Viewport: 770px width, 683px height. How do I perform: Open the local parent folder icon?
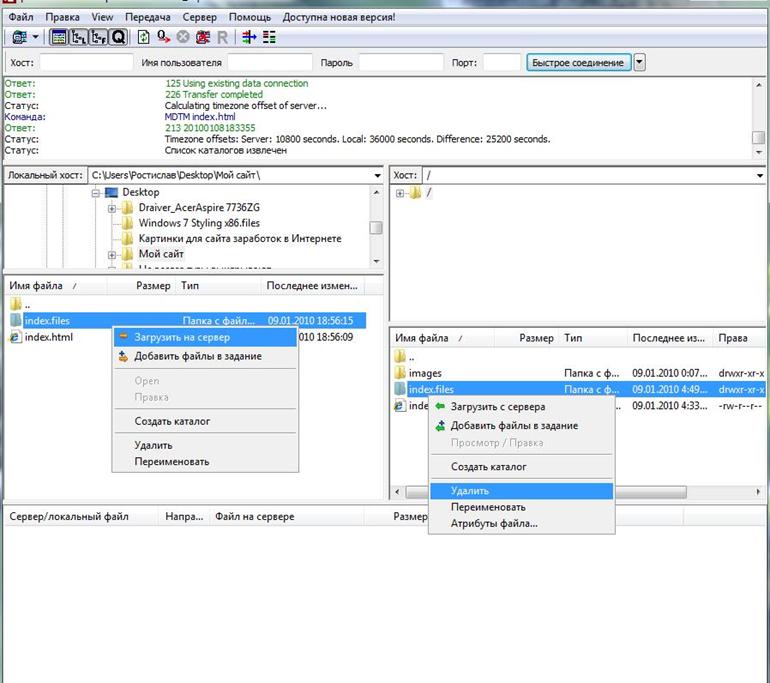15,303
